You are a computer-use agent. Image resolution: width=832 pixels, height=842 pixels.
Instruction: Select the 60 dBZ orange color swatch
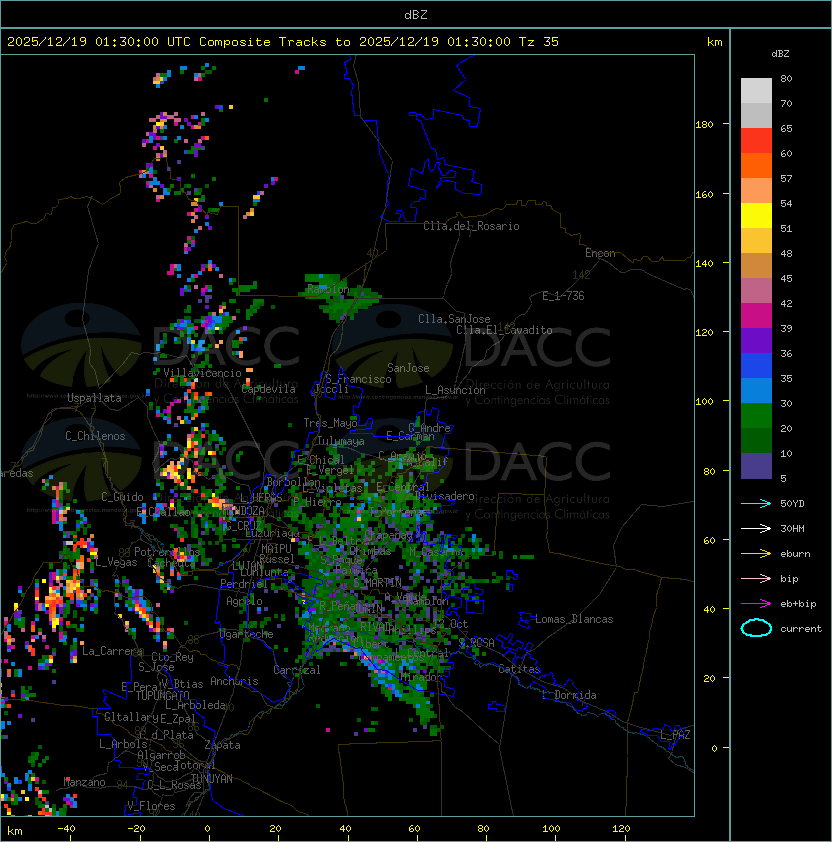click(x=756, y=165)
